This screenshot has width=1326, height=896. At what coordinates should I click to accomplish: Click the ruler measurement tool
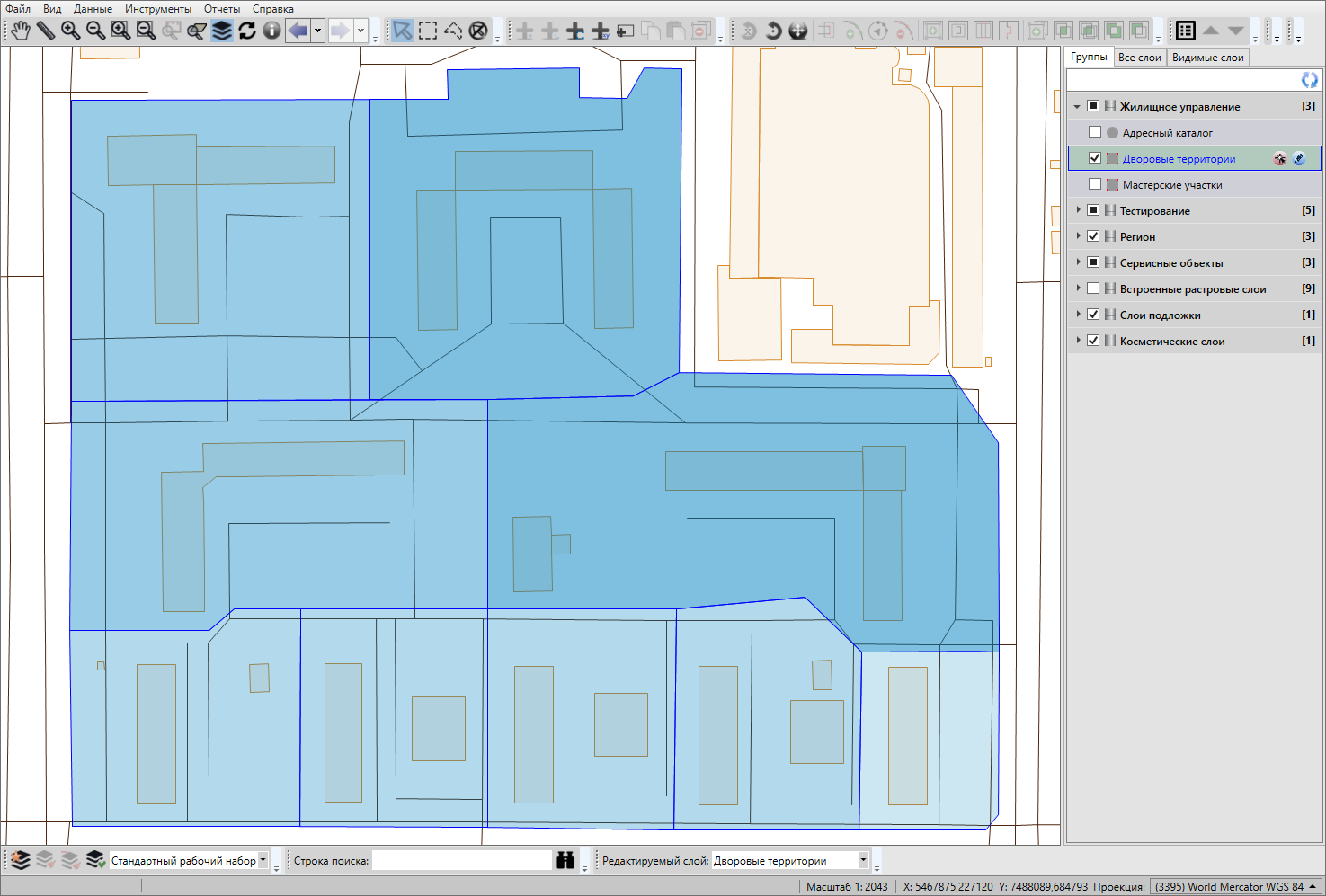pos(45,31)
